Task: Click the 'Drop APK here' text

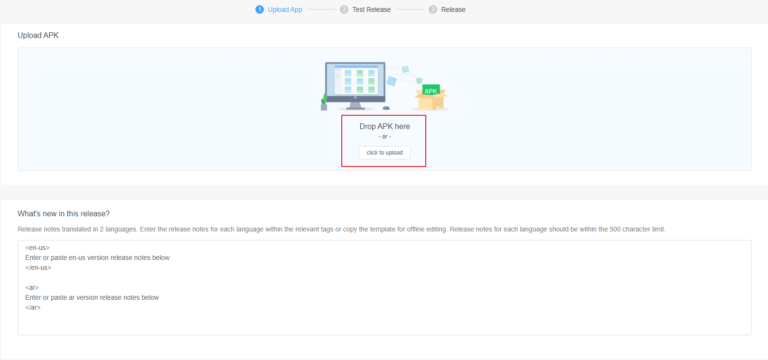Action: 384,126
